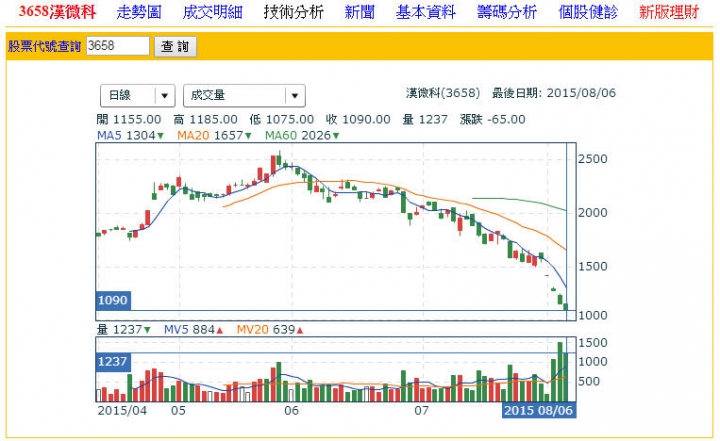
Task: Click the 漢微科(3658) chart title
Action: coord(443,93)
